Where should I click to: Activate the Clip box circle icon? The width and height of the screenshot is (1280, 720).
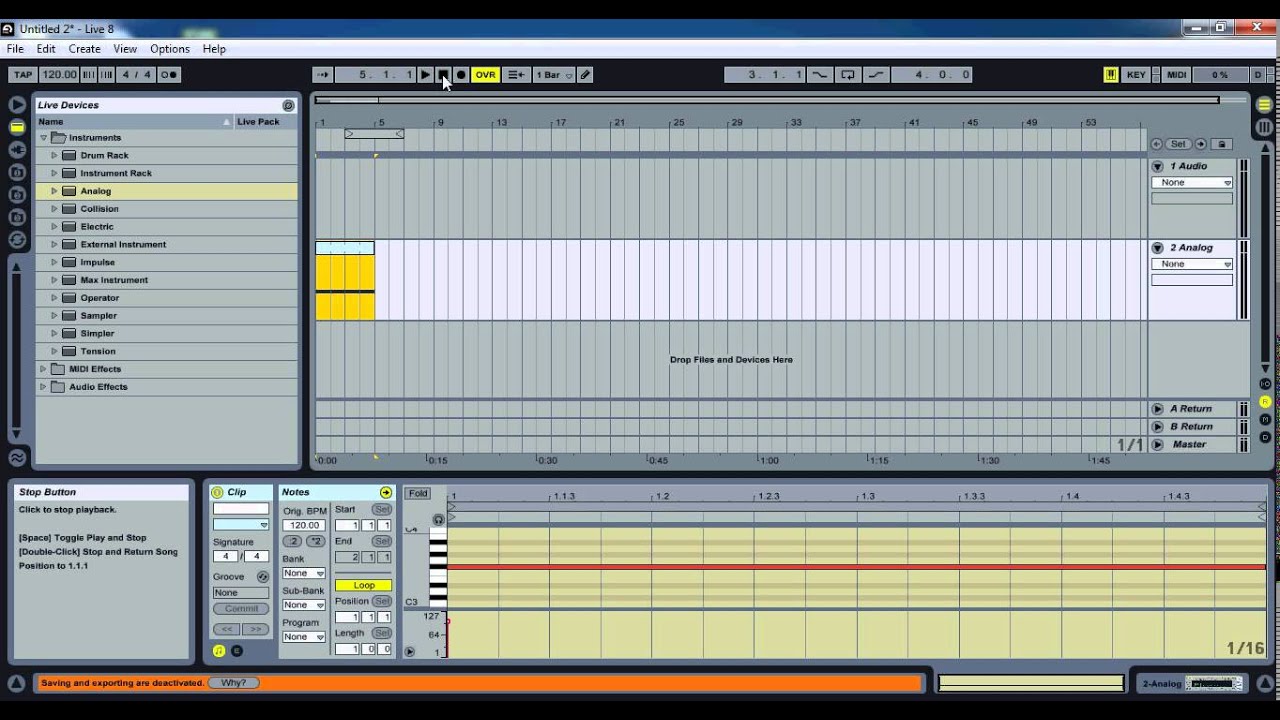[x=217, y=492]
